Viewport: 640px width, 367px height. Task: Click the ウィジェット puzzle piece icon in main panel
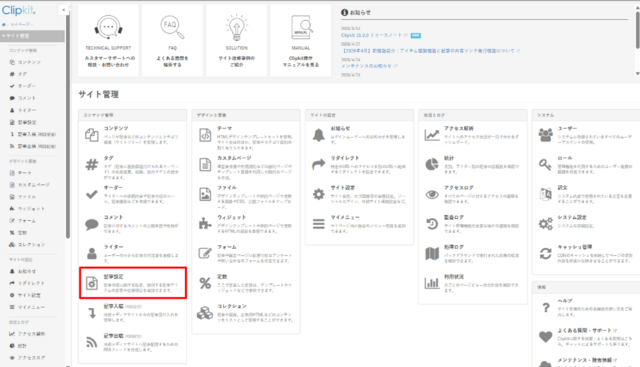point(205,224)
